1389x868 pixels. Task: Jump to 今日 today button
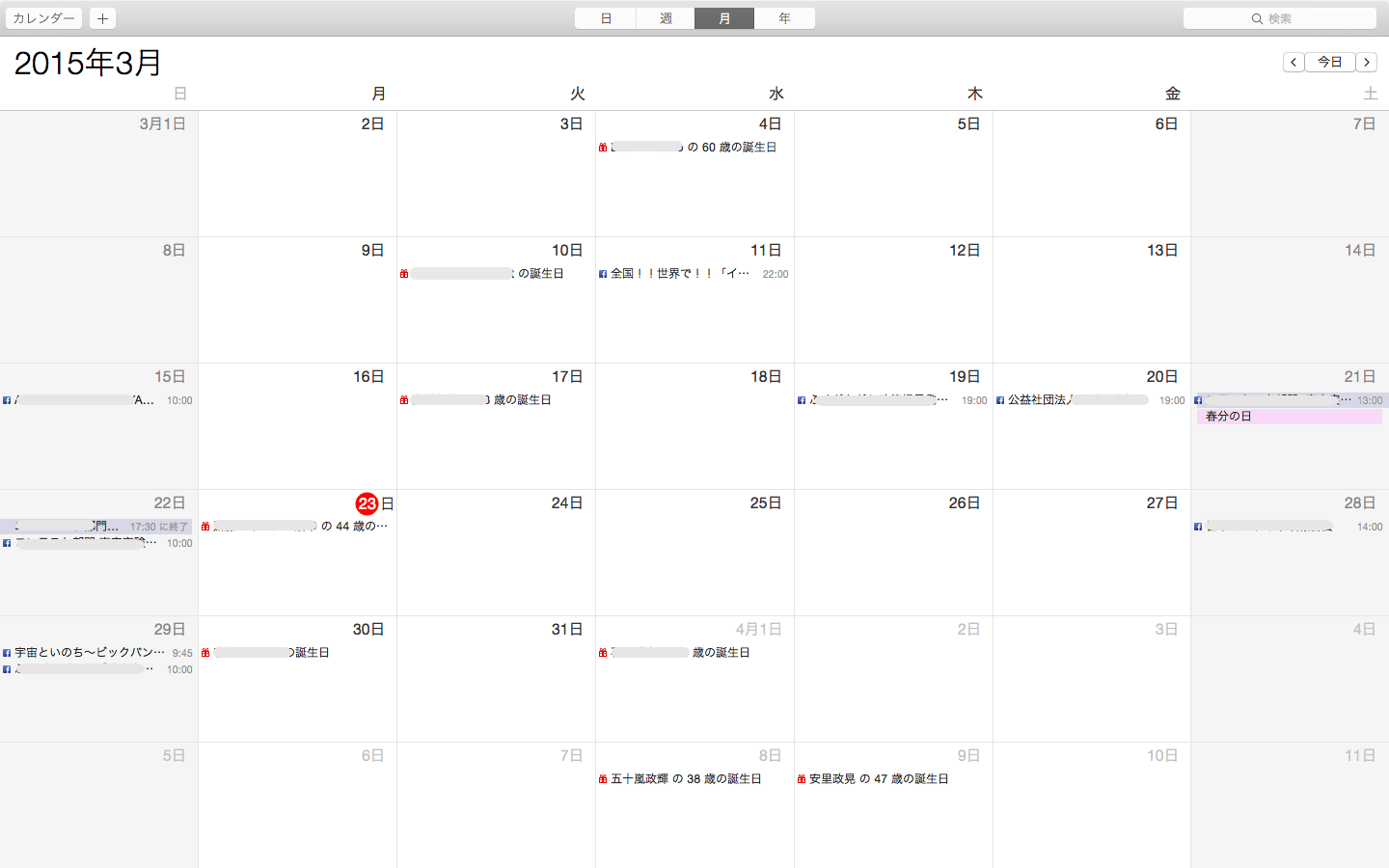(x=1330, y=62)
